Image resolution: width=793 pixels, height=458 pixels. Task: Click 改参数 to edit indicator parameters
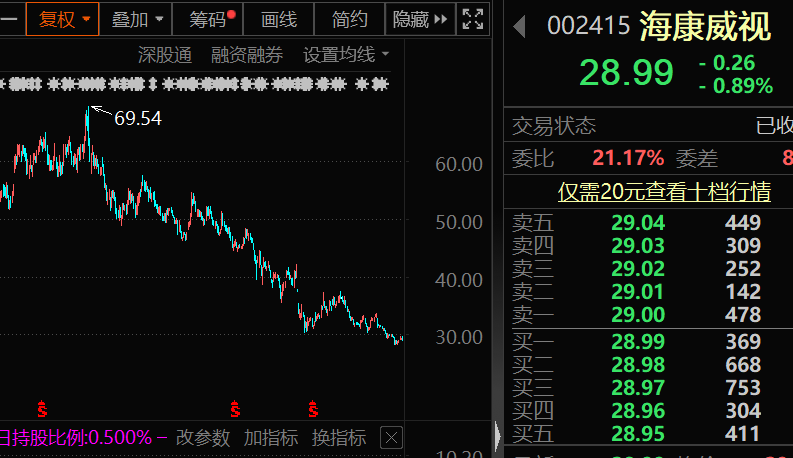pyautogui.click(x=203, y=438)
